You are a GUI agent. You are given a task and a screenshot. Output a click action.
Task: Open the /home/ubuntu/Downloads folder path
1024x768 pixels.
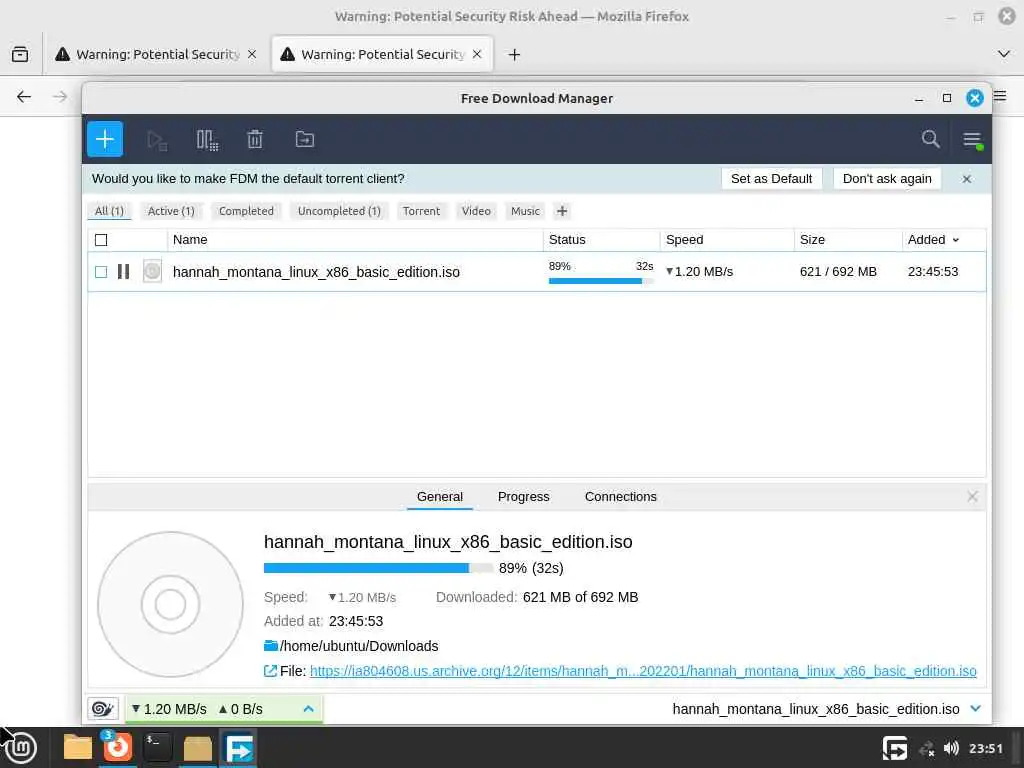pyautogui.click(x=359, y=646)
